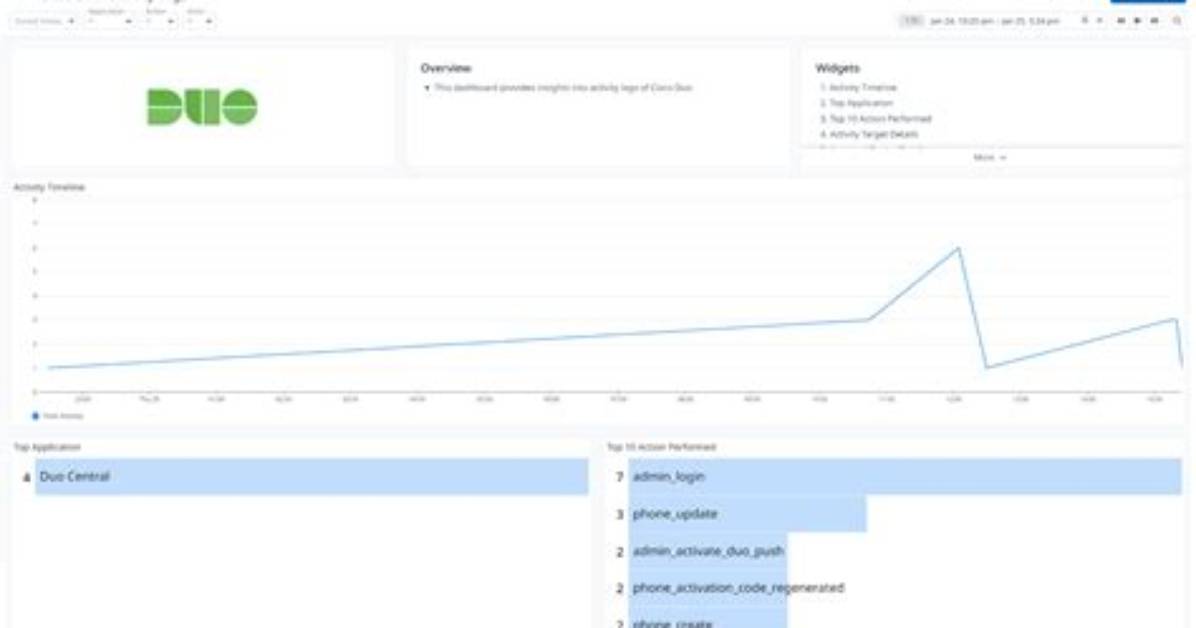The height and width of the screenshot is (628, 1196).
Task: Click the play/pause time control button
Action: 1138,21
